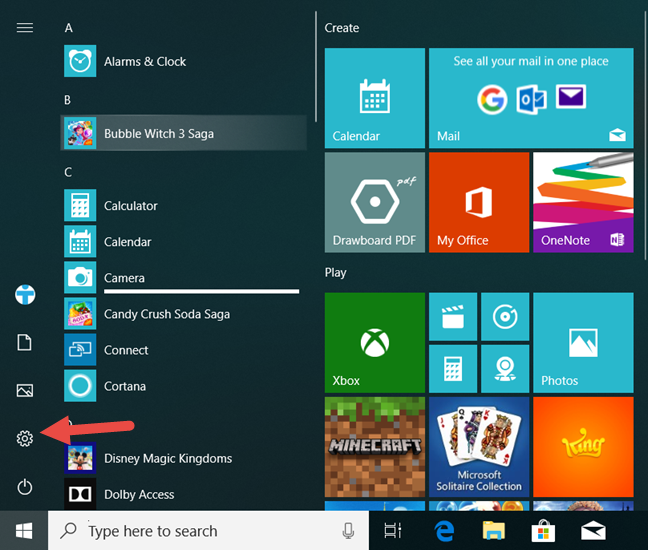Open Microsoft Solitaire Collection tile

click(x=479, y=447)
